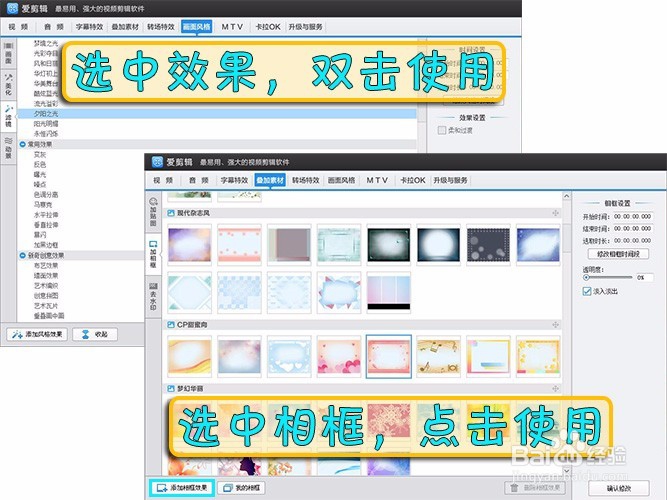This screenshot has width=667, height=500.
Task: Open MTV tab in back window
Action: pos(232,27)
